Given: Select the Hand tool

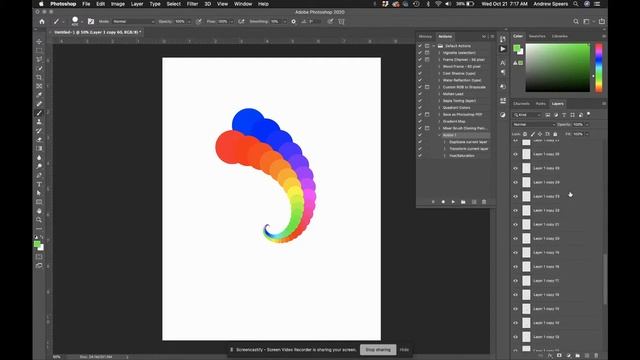Looking at the screenshot, I should tap(39, 211).
